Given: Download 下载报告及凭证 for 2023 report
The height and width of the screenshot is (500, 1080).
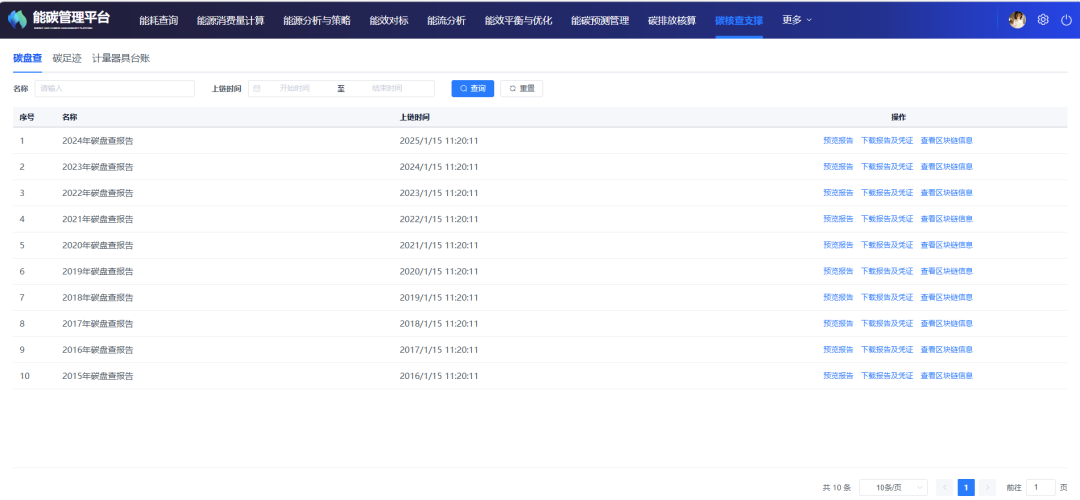Looking at the screenshot, I should pyautogui.click(x=887, y=167).
